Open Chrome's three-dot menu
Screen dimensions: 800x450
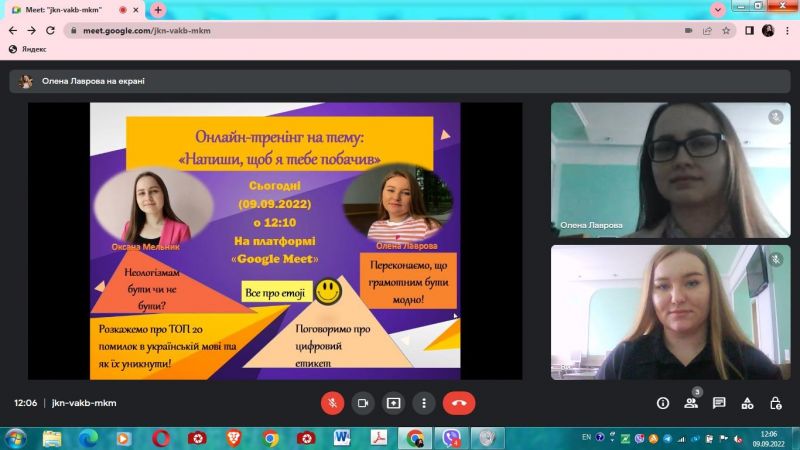tap(787, 31)
